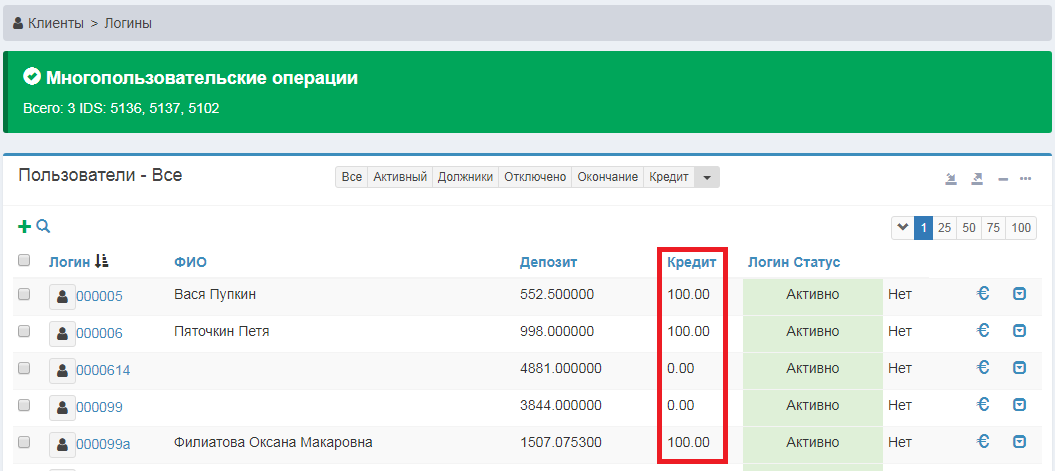Viewport: 1055px width, 471px height.
Task: Toggle the select-all checkbox in table header
Action: pos(25,261)
